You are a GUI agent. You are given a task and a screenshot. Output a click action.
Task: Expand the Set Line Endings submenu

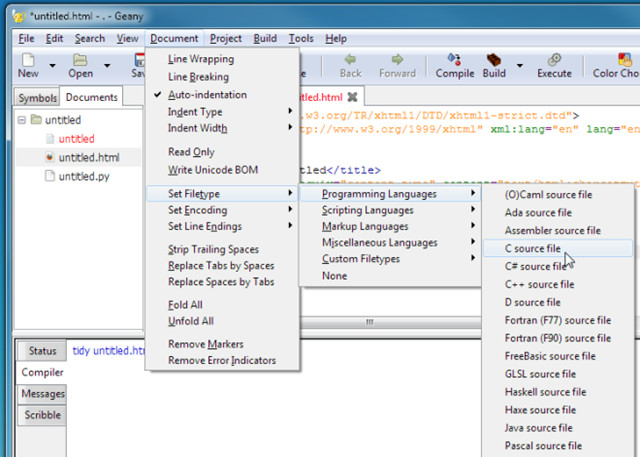[x=222, y=226]
